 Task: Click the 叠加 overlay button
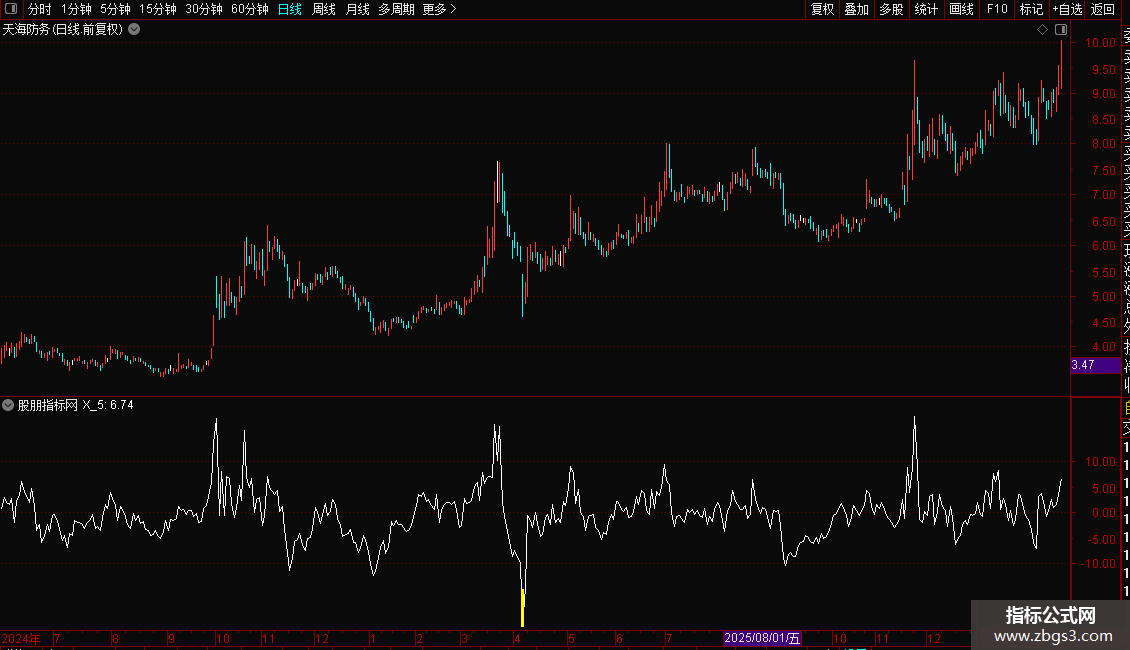pyautogui.click(x=857, y=9)
